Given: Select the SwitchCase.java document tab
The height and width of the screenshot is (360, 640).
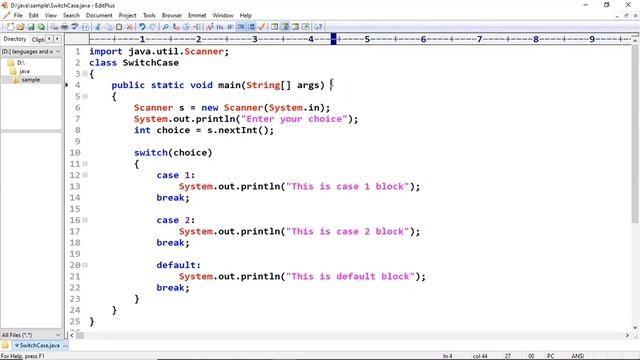Looking at the screenshot, I should pos(40,346).
